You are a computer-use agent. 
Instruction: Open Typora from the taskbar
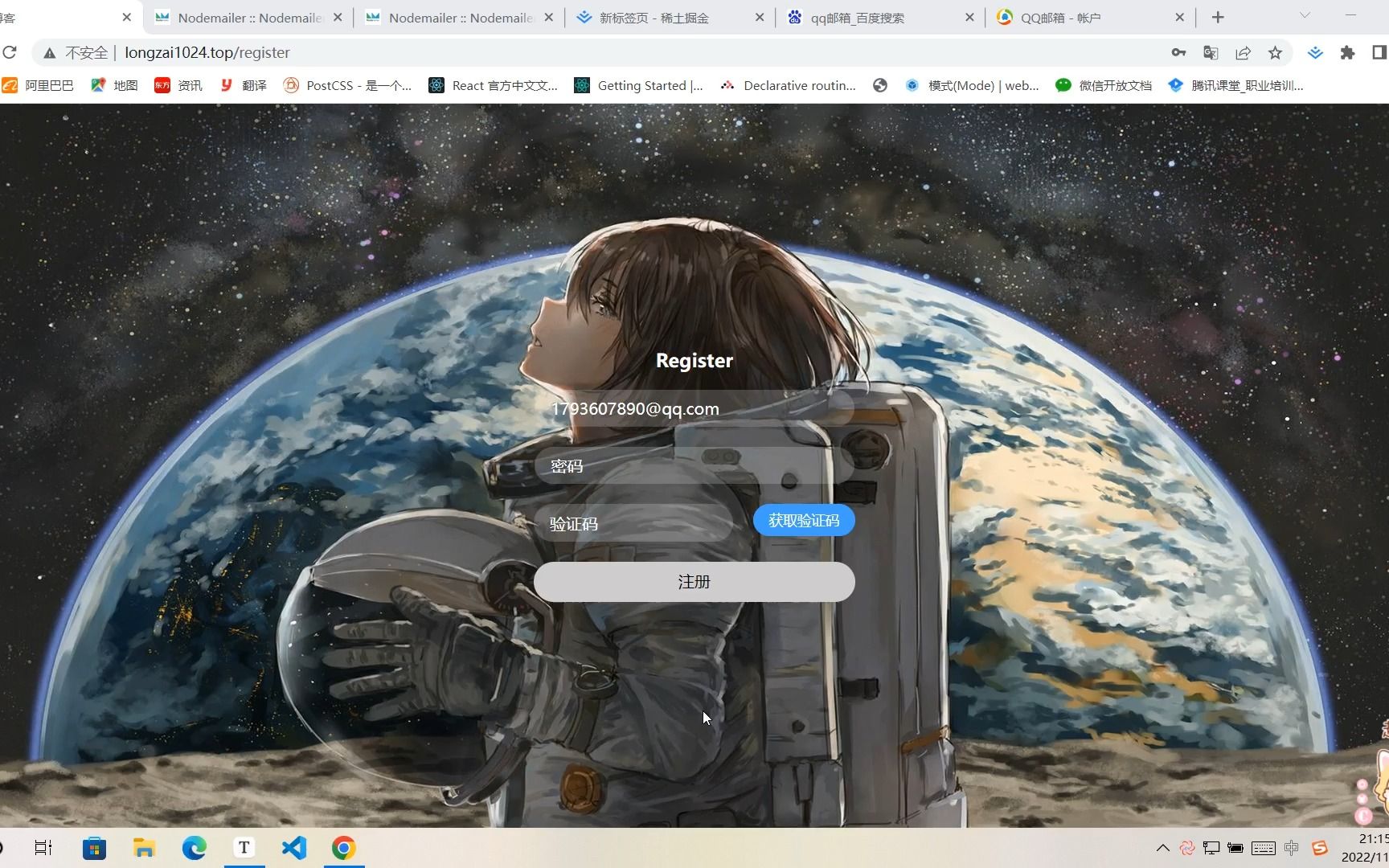coord(244,848)
